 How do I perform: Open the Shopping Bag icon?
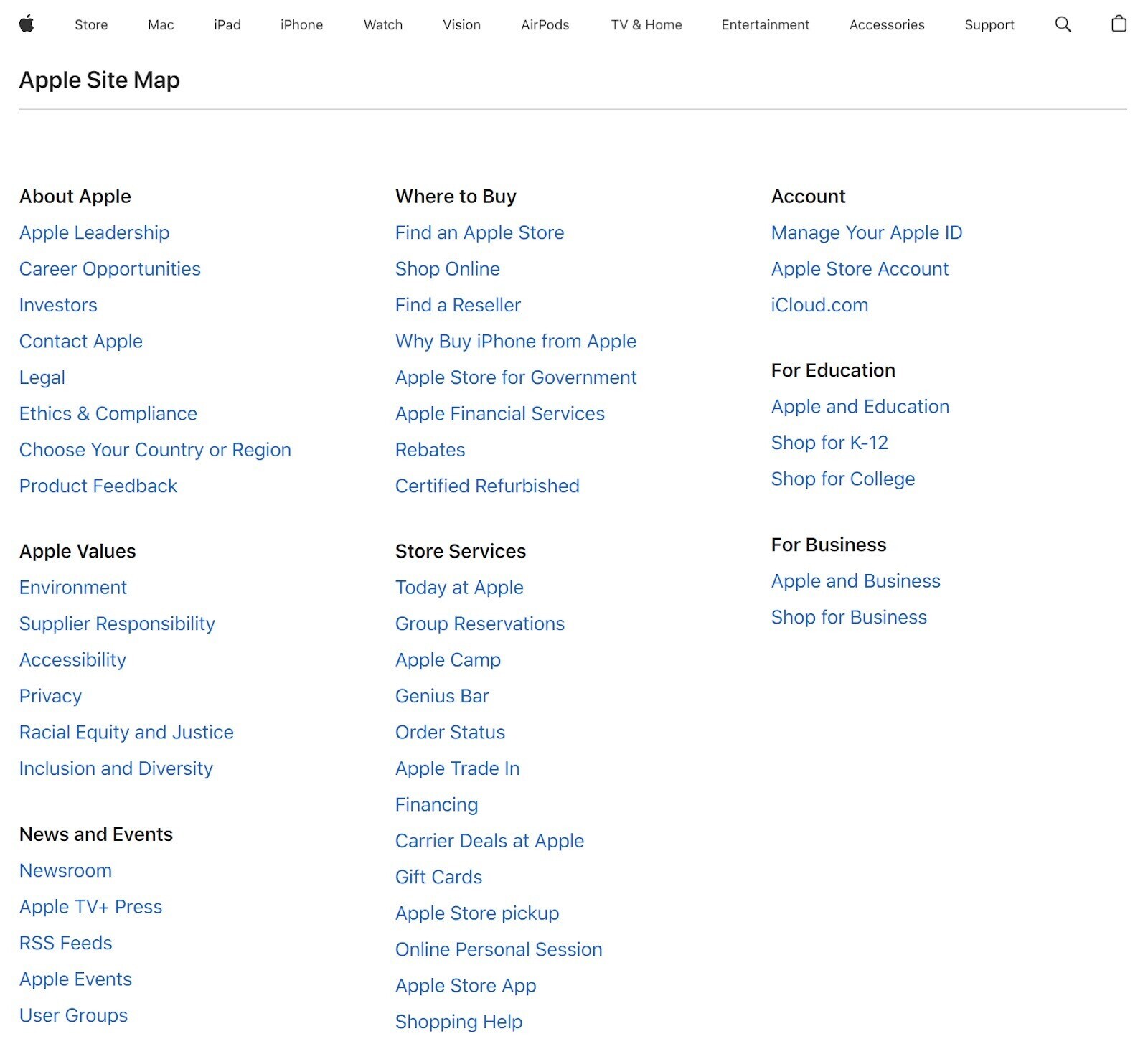click(1119, 24)
